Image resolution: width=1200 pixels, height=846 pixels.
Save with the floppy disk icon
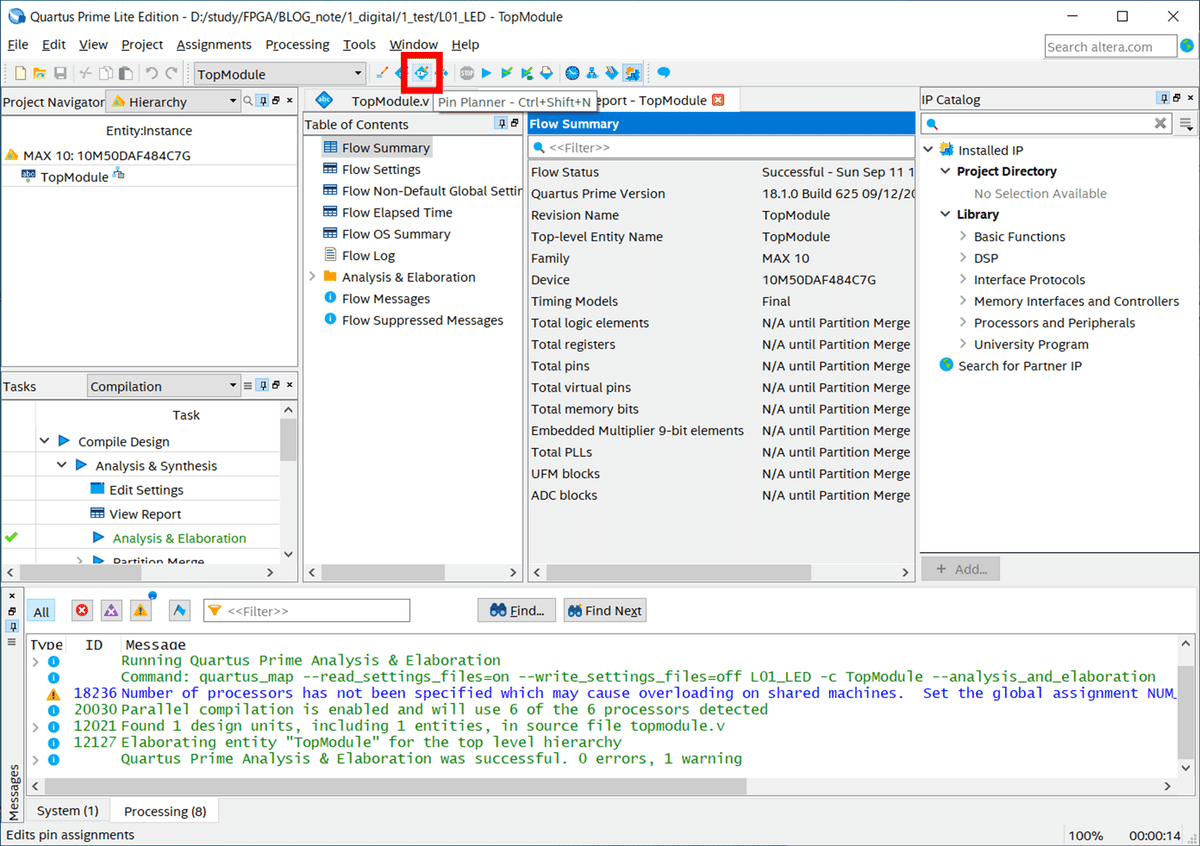click(60, 73)
